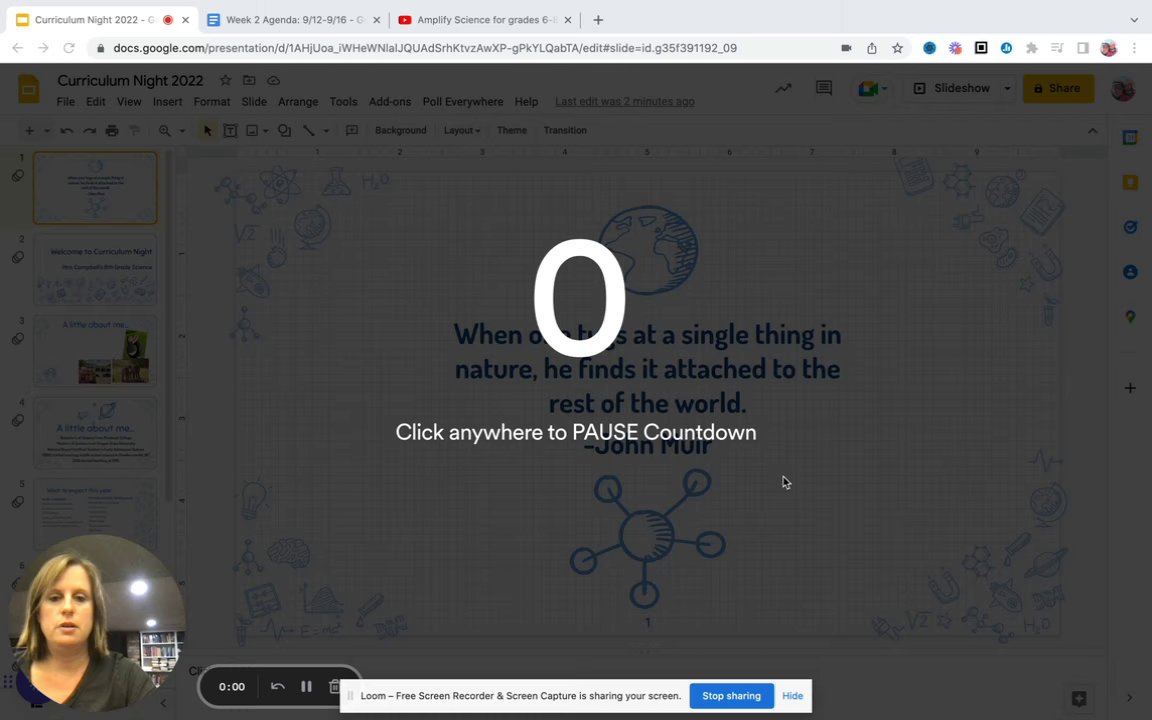Click the Transition button
This screenshot has height=720, width=1152.
click(565, 131)
